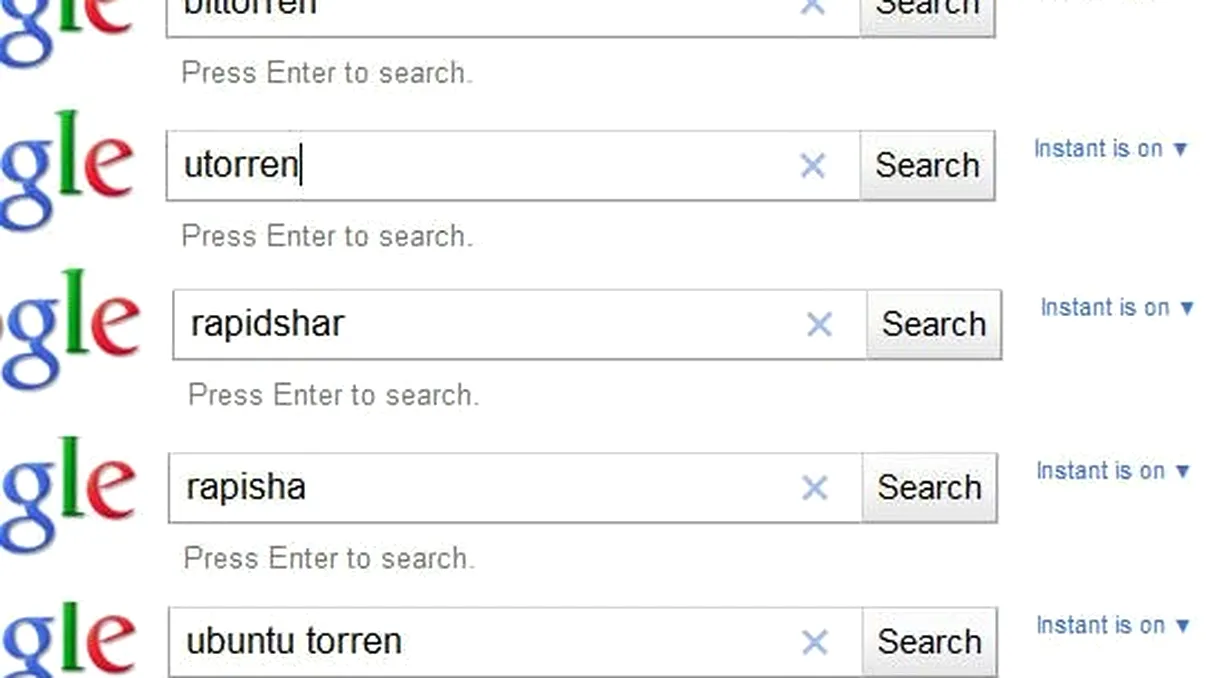
Task: Clear the rapisha search query
Action: point(815,488)
